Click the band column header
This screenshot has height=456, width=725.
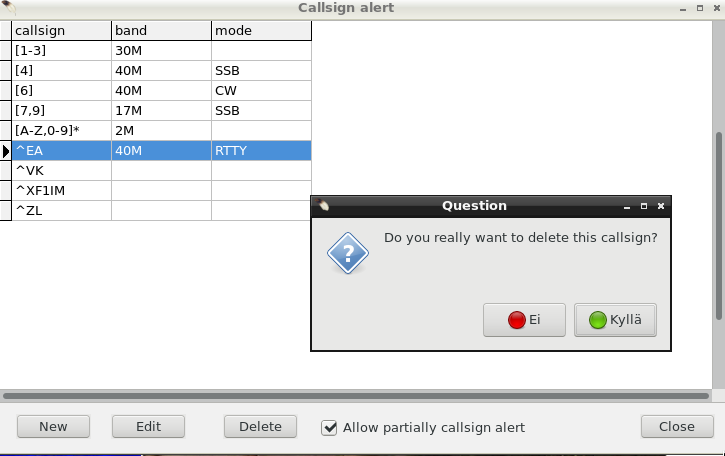[x=161, y=31]
